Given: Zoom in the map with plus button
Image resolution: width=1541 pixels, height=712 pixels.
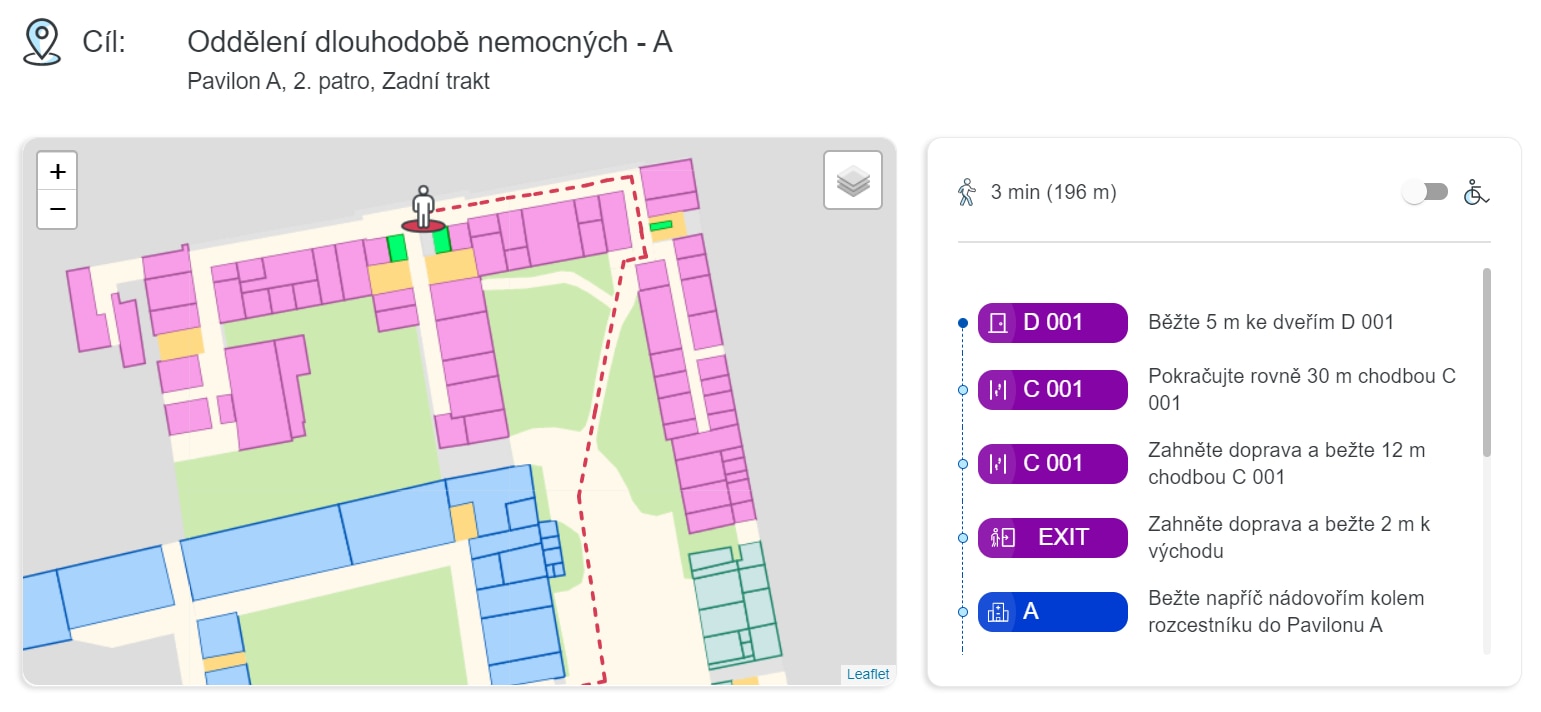Looking at the screenshot, I should pyautogui.click(x=58, y=172).
